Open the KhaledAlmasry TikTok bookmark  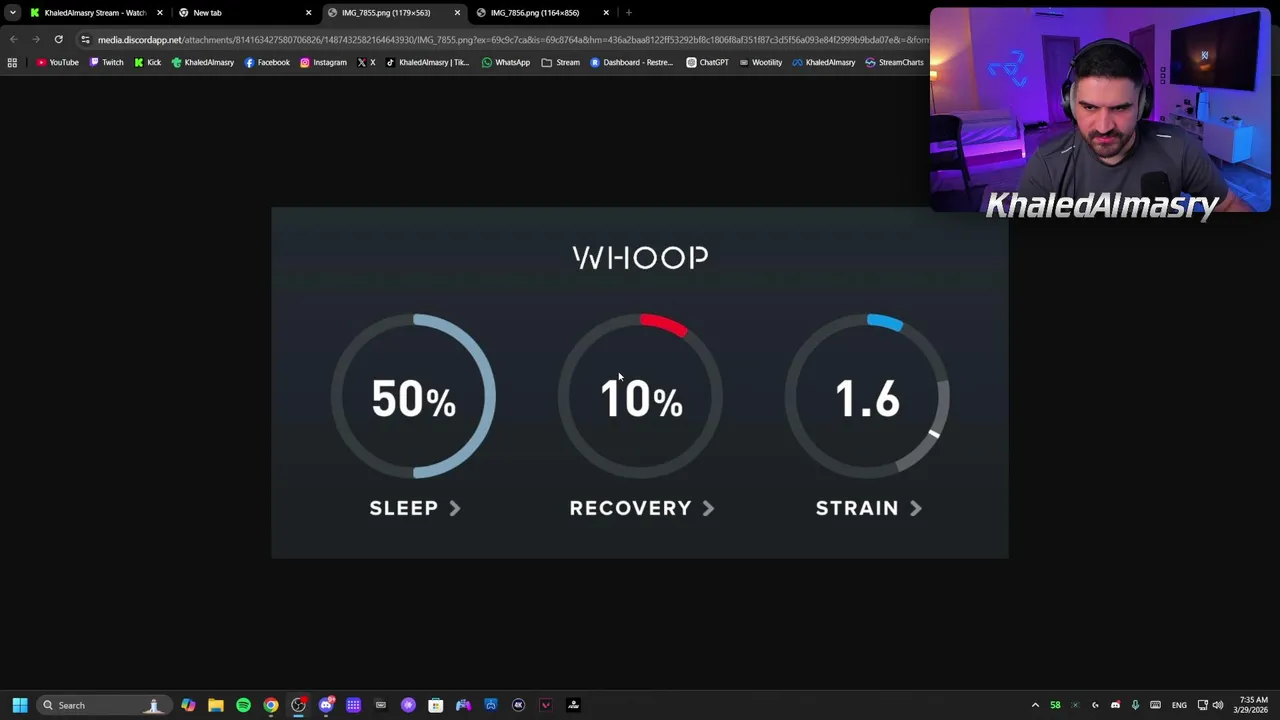[427, 62]
